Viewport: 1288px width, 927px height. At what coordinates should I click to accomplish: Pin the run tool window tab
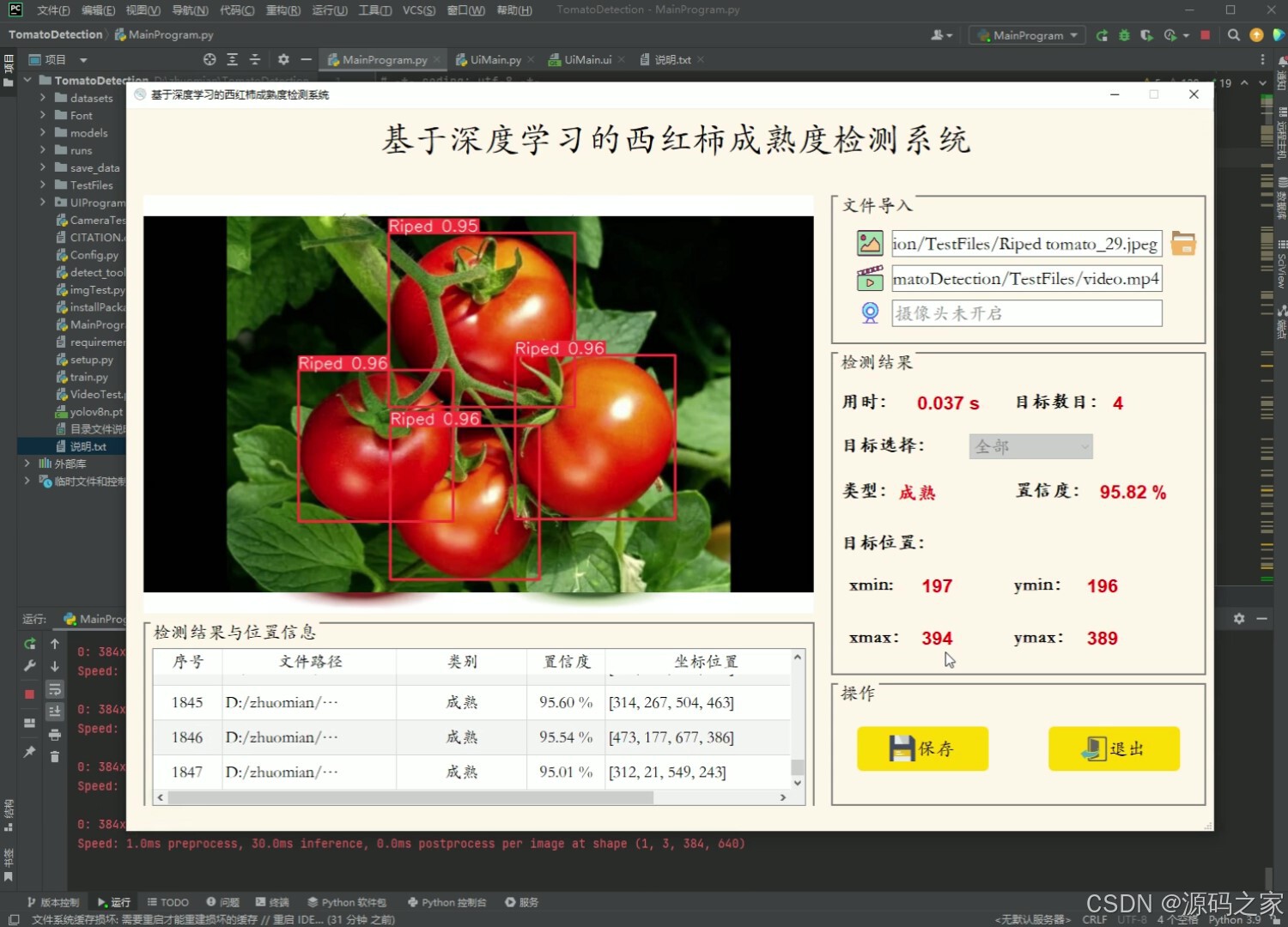[x=29, y=752]
